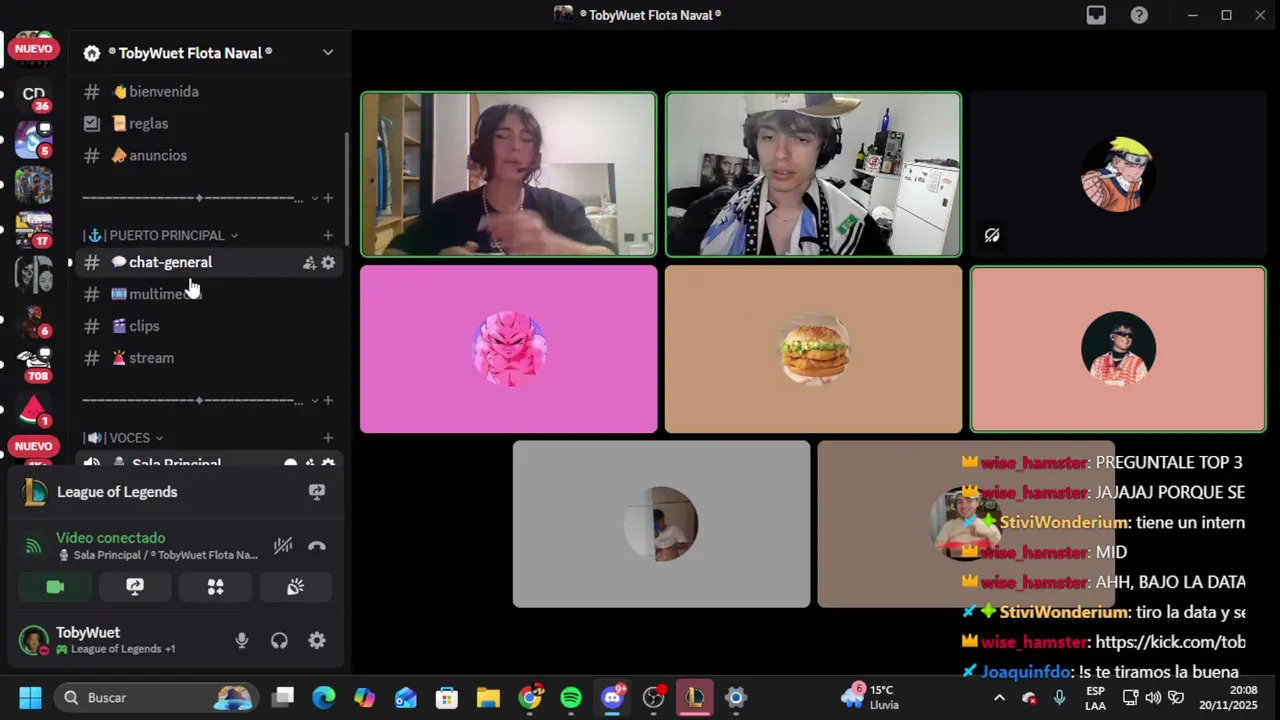Open chat-general channel settings gear
This screenshot has width=1280, height=720.
coord(328,263)
